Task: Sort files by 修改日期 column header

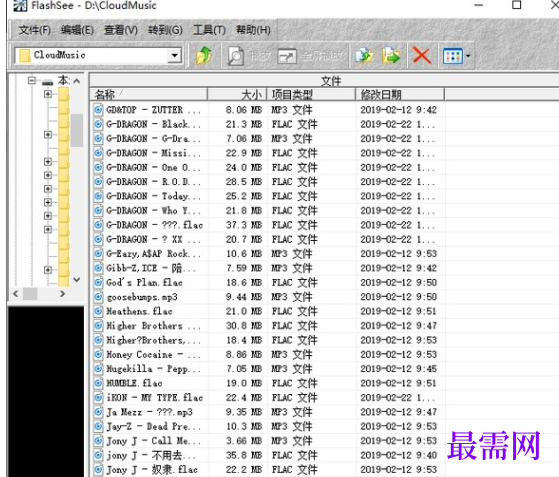Action: pos(400,94)
